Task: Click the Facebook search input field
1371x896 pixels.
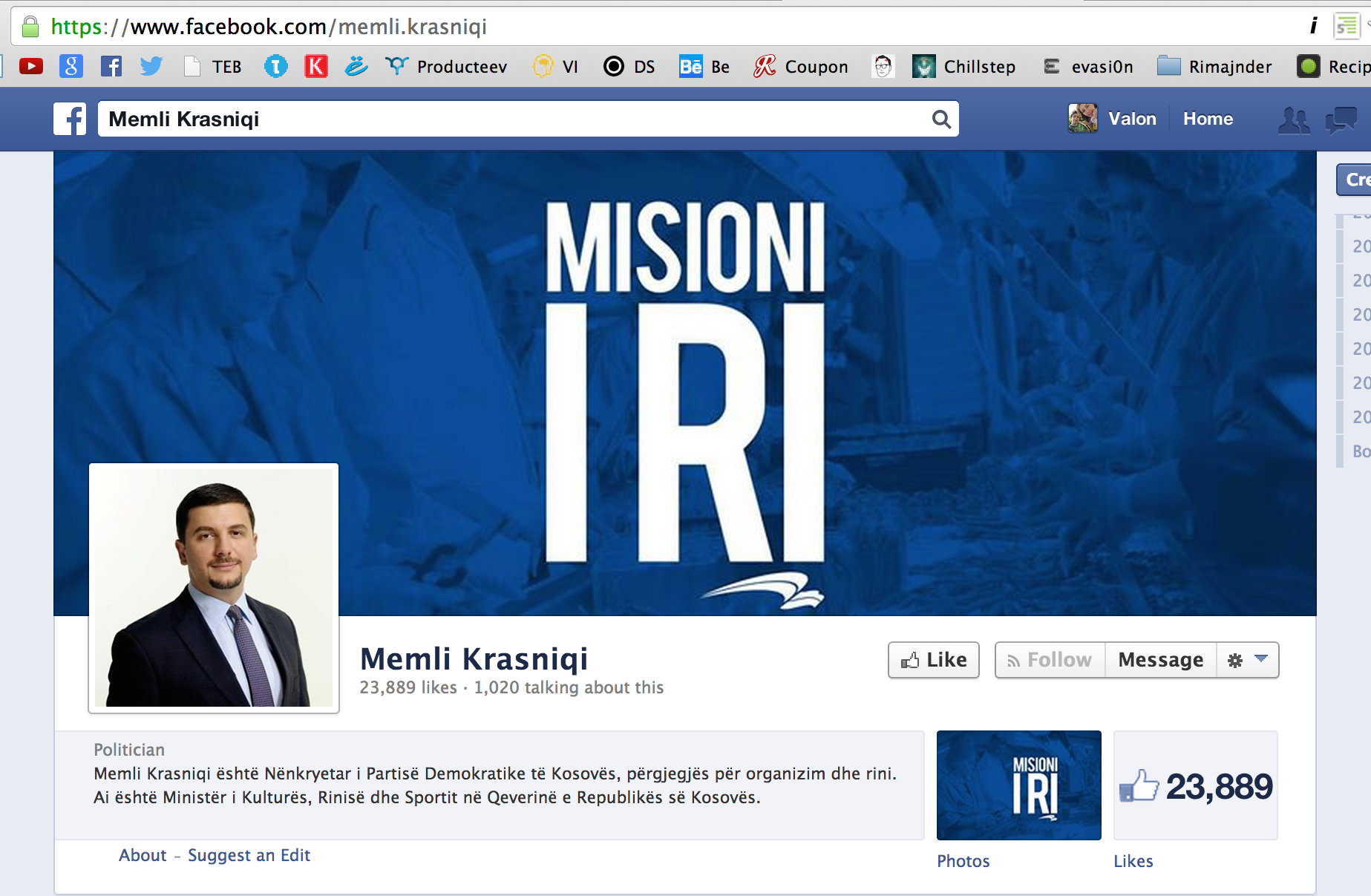Action: click(x=514, y=119)
